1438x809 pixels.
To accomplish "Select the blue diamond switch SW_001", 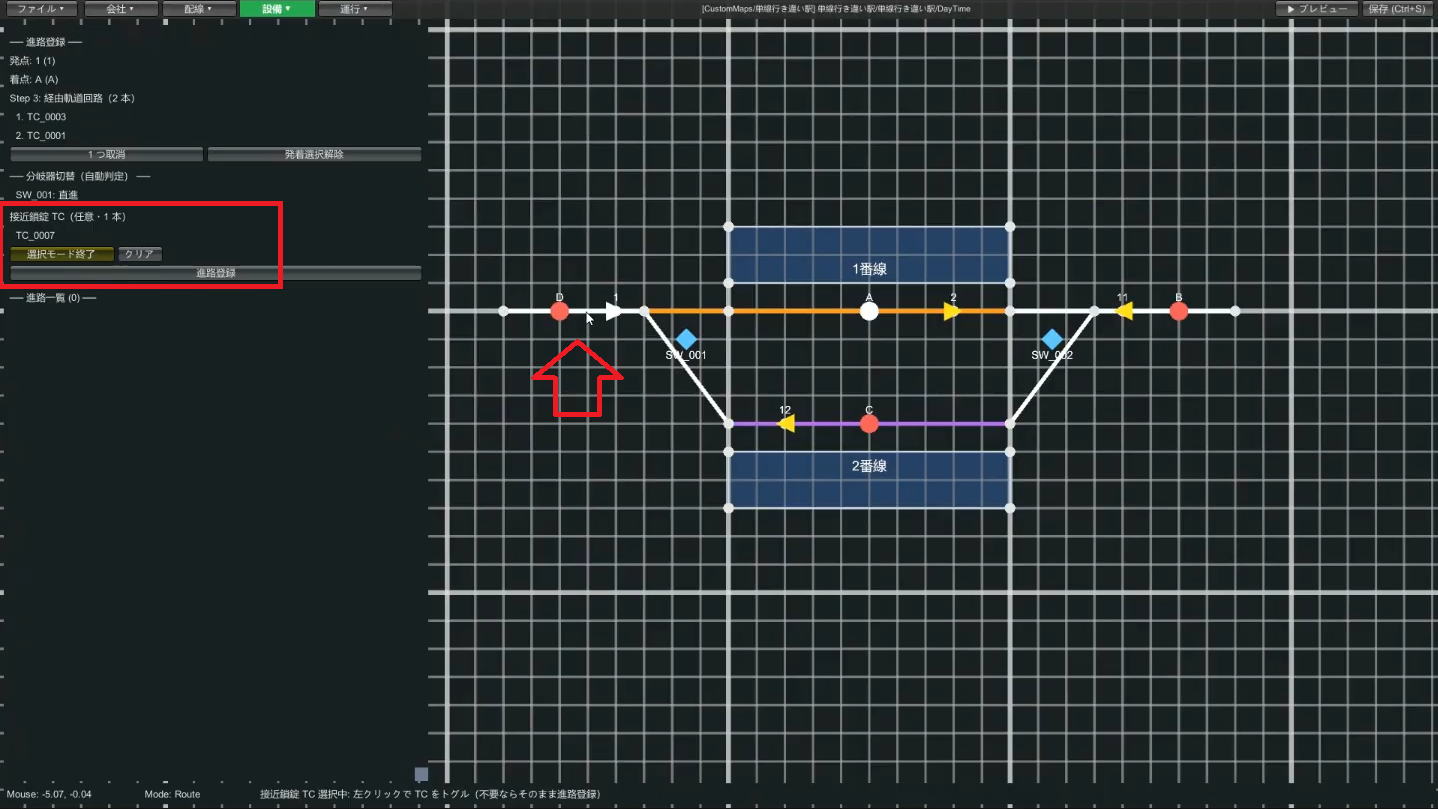I will pos(686,339).
